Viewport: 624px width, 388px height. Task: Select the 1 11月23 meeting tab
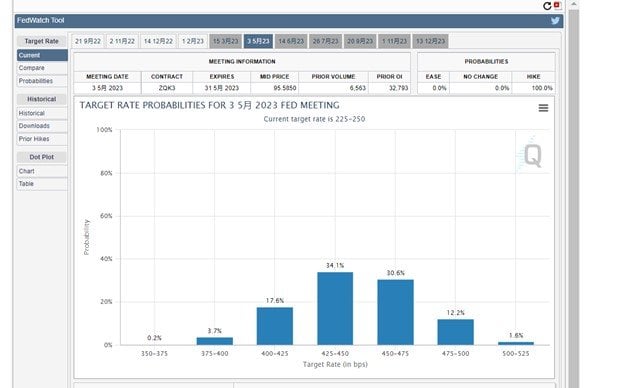click(x=394, y=41)
